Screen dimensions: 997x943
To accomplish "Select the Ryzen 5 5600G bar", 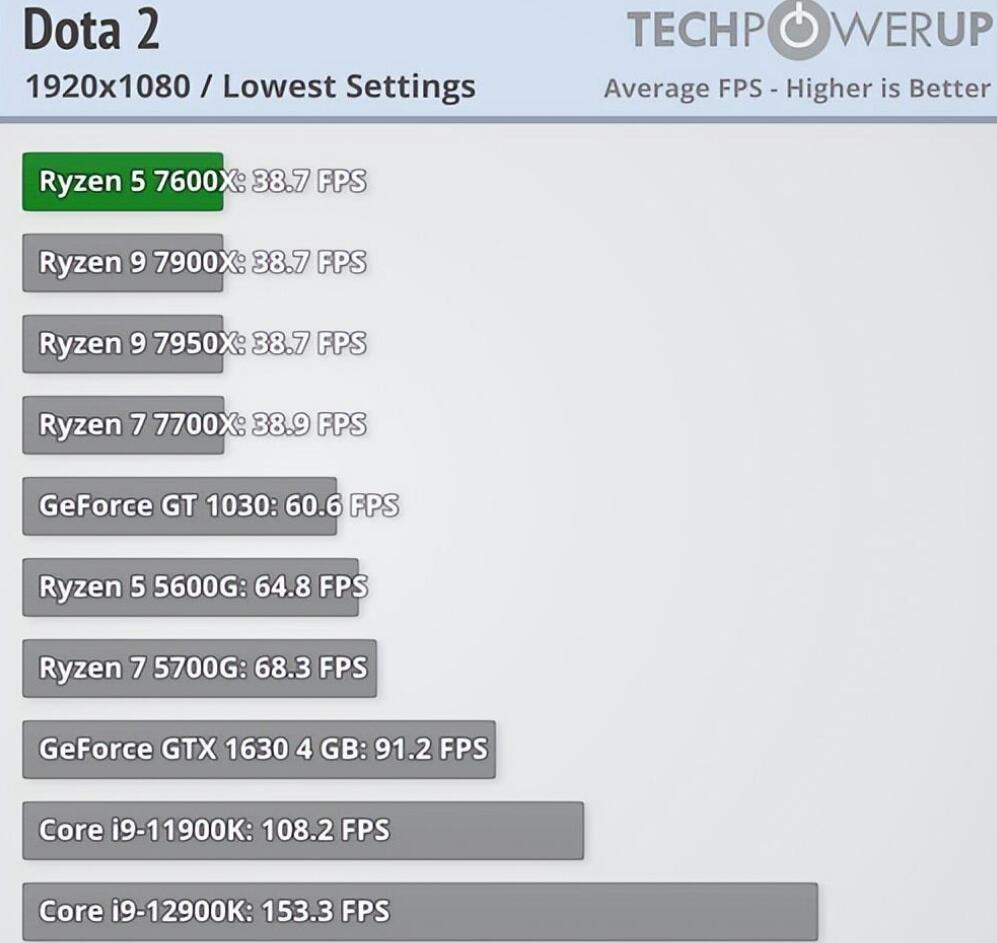I will click(x=190, y=587).
